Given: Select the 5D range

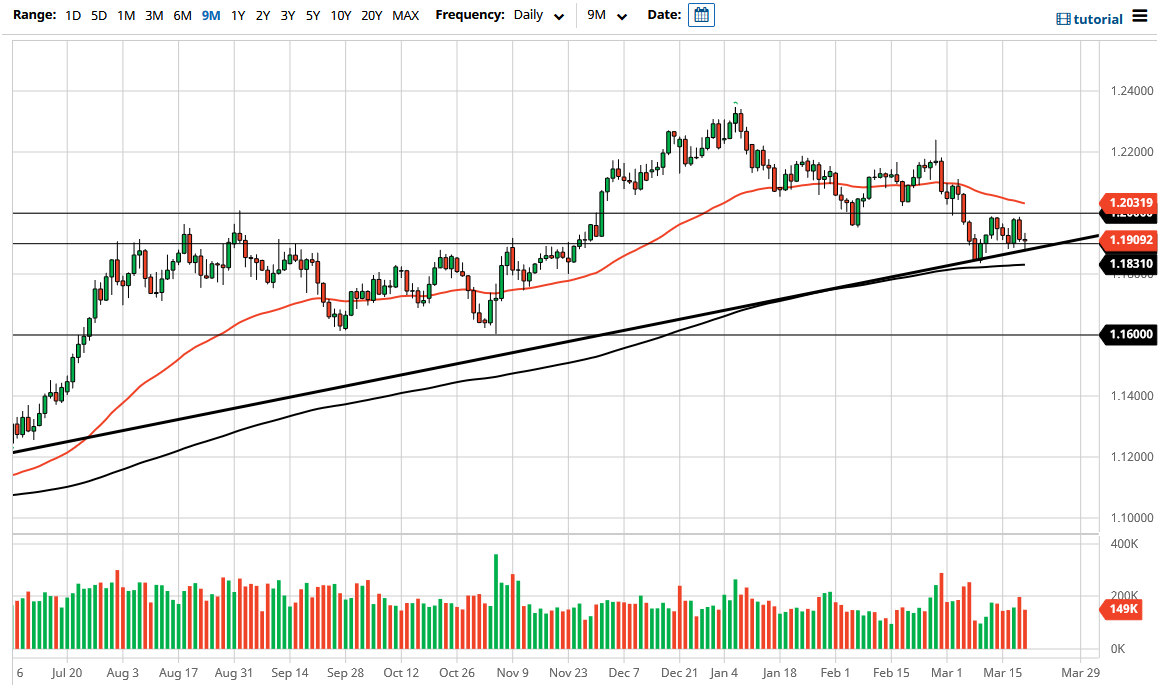Looking at the screenshot, I should (x=99, y=16).
